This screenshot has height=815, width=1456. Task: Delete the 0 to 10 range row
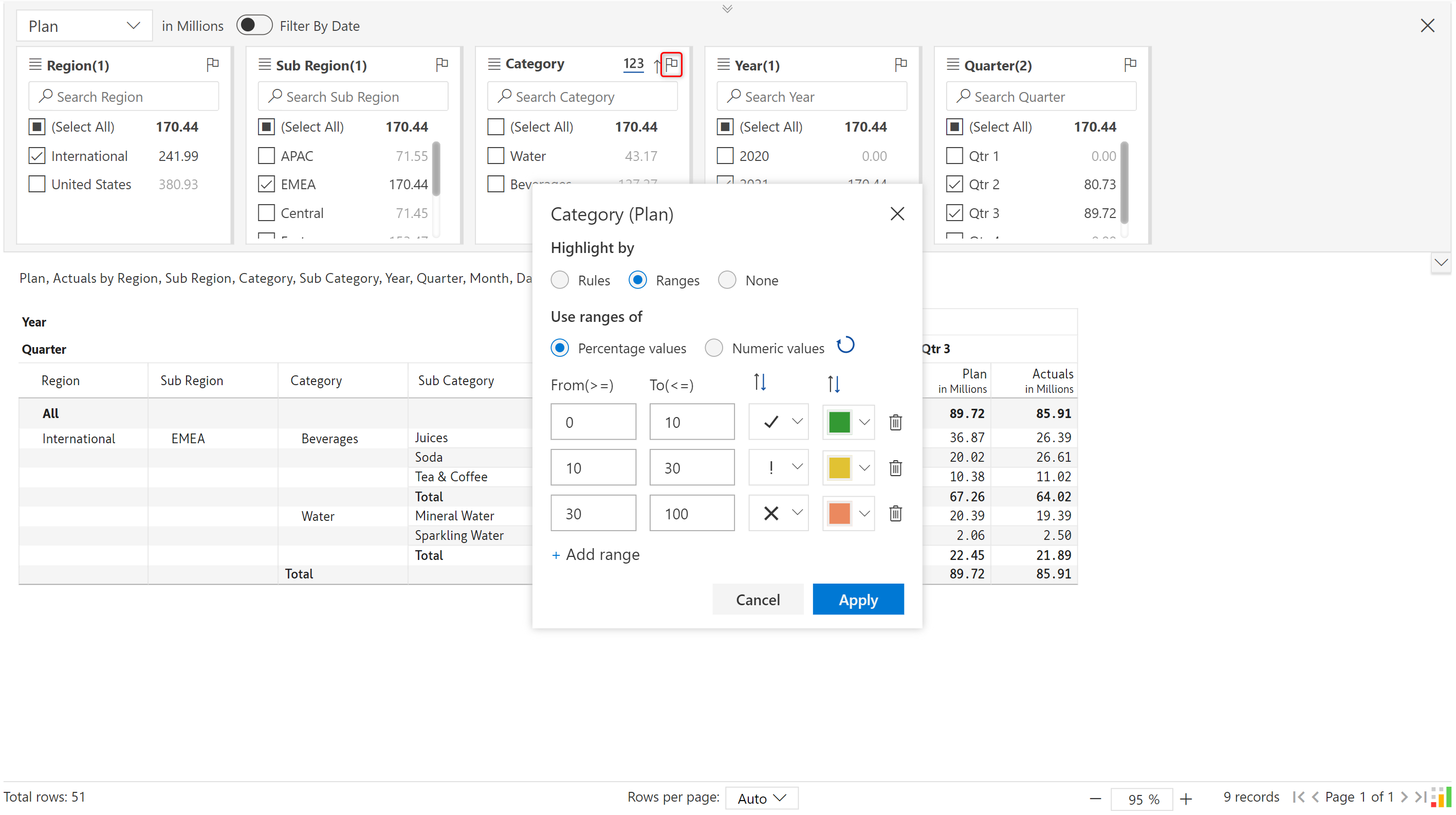coord(895,422)
